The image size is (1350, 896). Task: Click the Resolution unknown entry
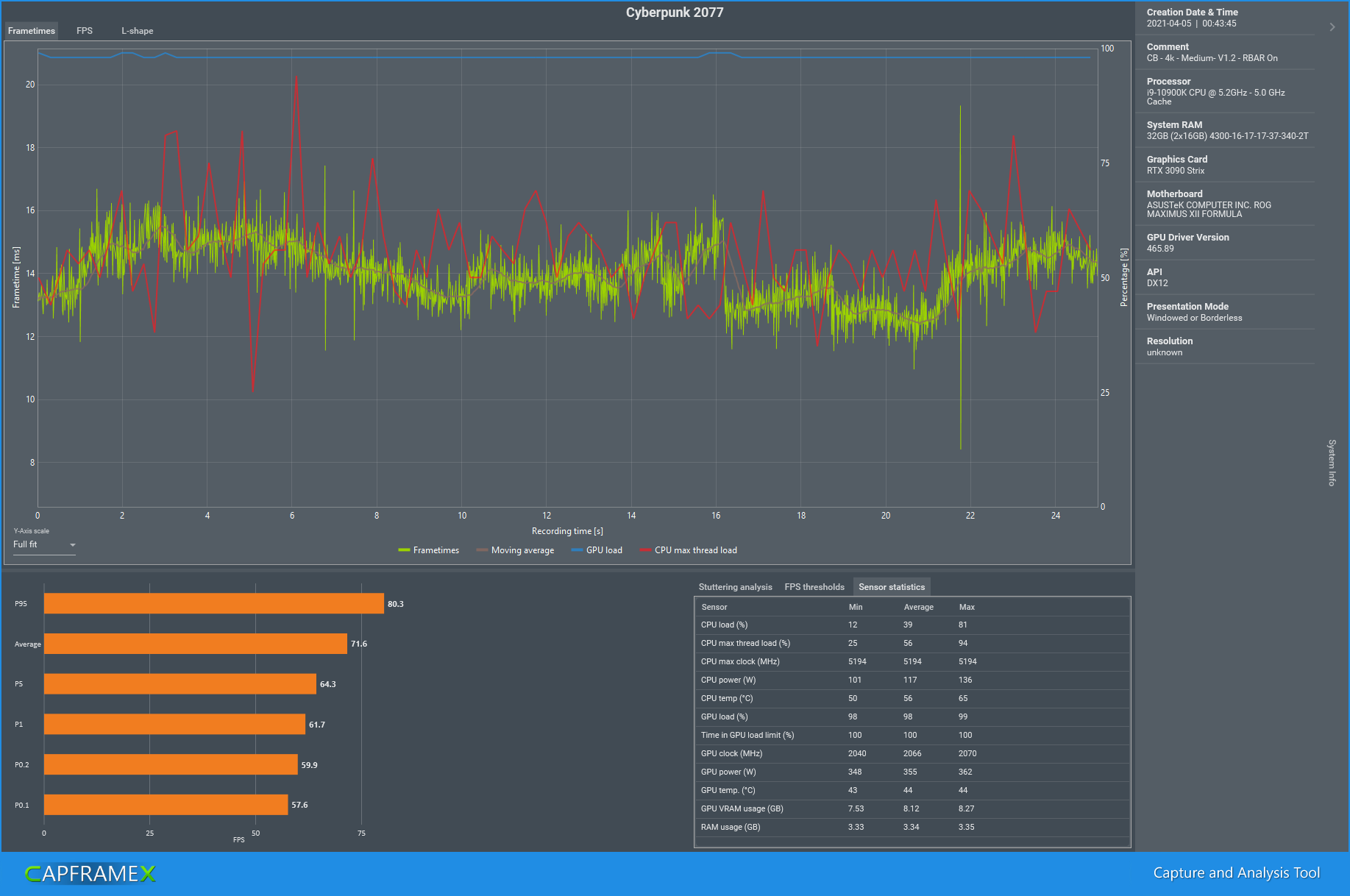[1225, 346]
